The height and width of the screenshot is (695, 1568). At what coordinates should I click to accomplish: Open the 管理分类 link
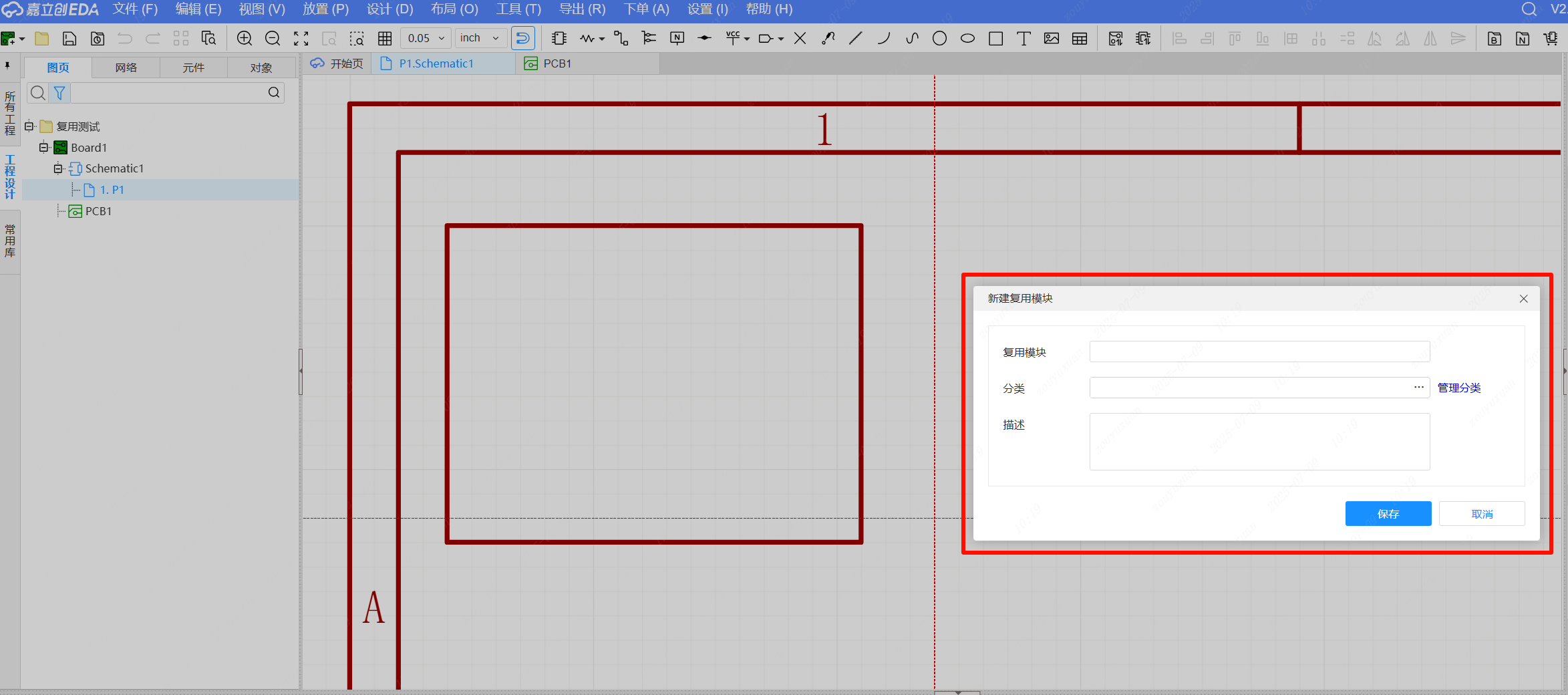pos(1458,388)
